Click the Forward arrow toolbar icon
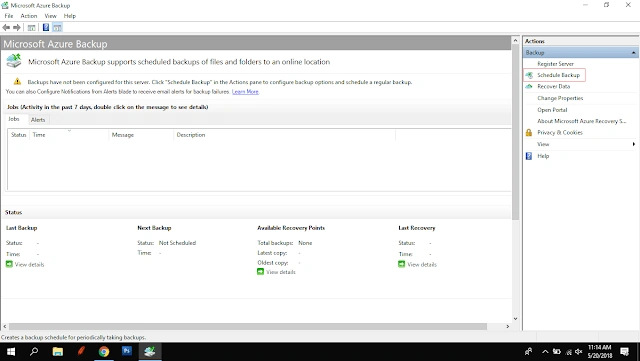 [17, 27]
